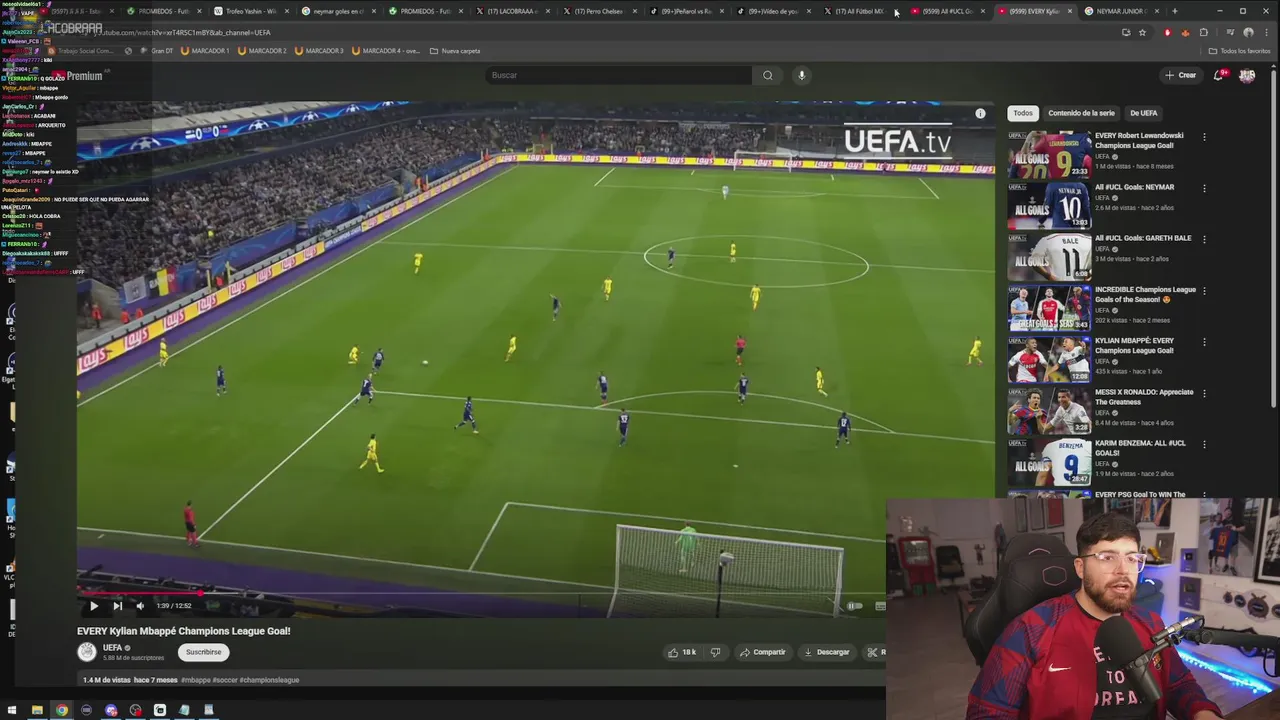Viewport: 1280px width, 720px height.
Task: Click the play button on the video player
Action: [x=94, y=605]
